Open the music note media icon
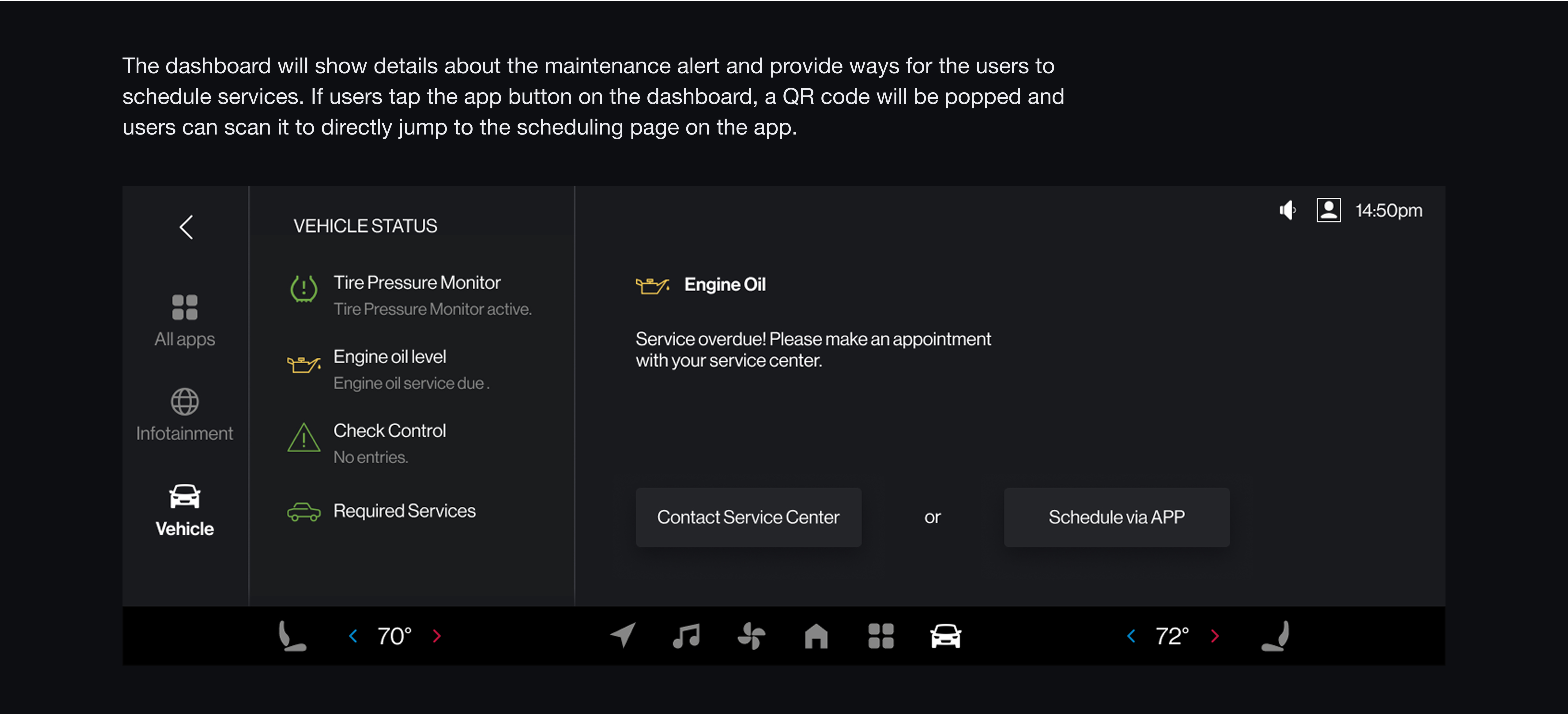The width and height of the screenshot is (1568, 714). [687, 636]
